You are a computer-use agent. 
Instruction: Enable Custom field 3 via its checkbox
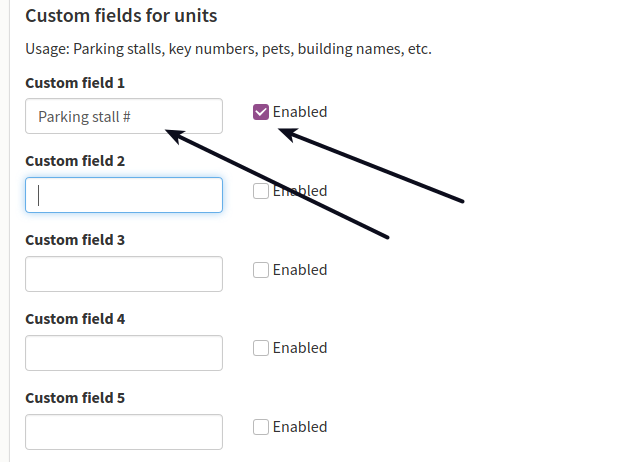click(261, 270)
